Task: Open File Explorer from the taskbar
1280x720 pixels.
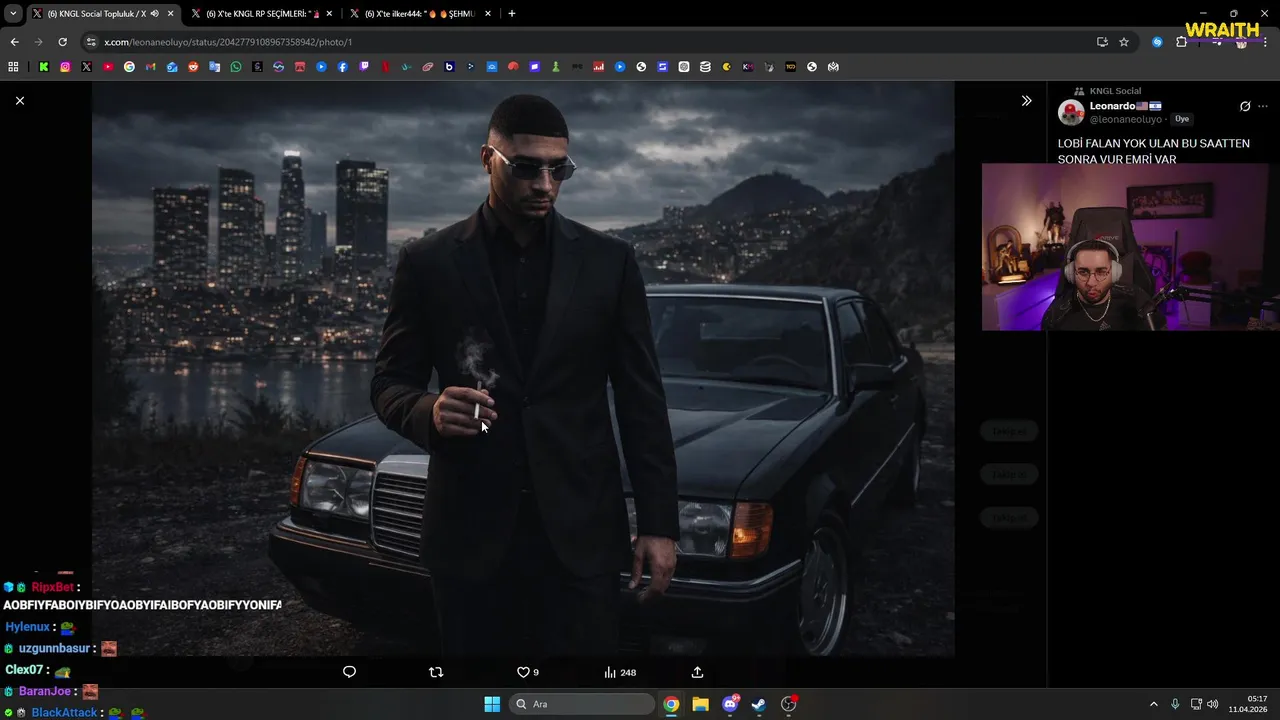Action: [700, 704]
